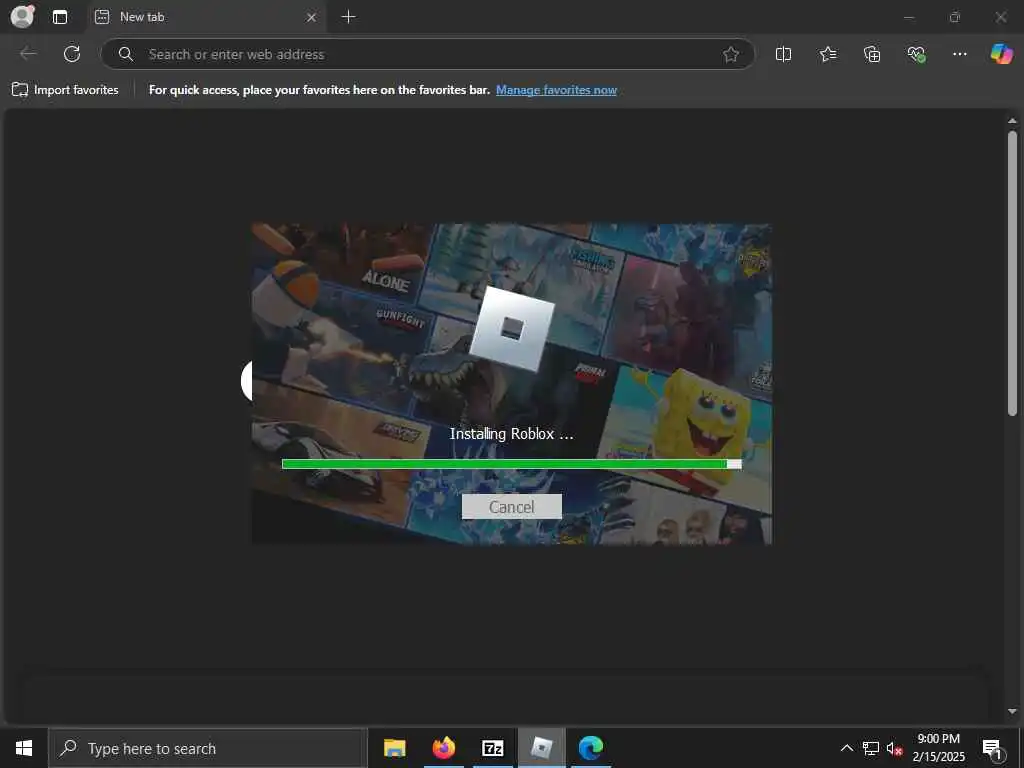This screenshot has height=768, width=1024.
Task: Click the taskbar search box
Action: tap(208, 748)
